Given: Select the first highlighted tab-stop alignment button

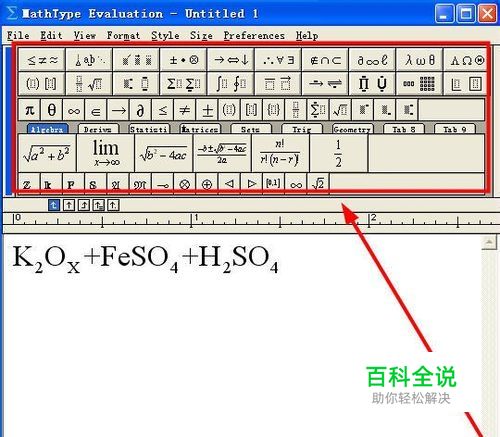Looking at the screenshot, I should (x=54, y=205).
